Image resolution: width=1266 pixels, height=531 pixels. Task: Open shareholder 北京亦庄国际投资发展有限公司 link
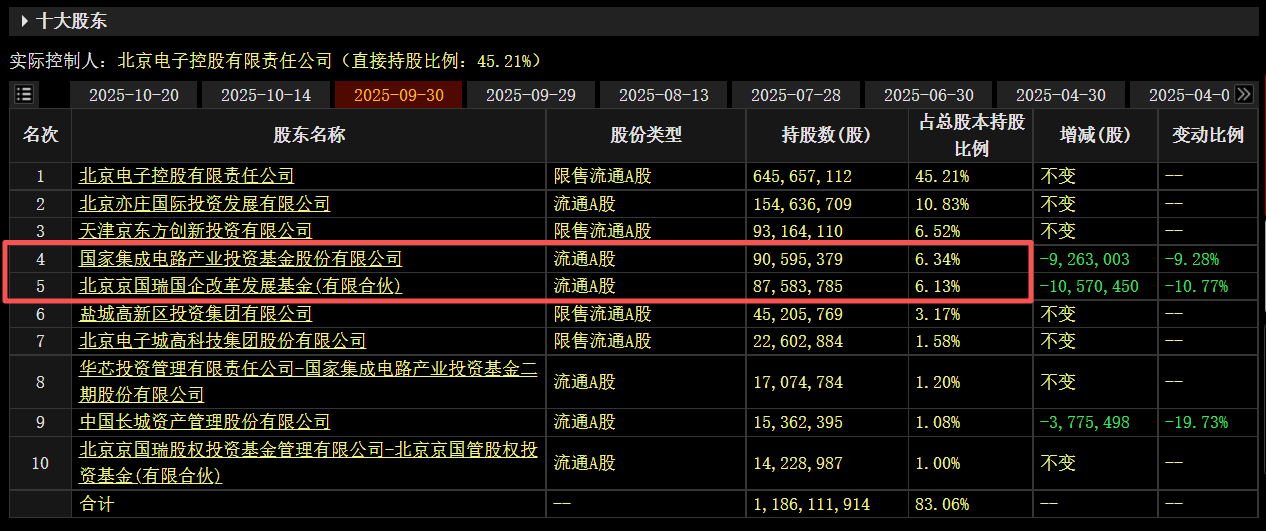[x=205, y=204]
